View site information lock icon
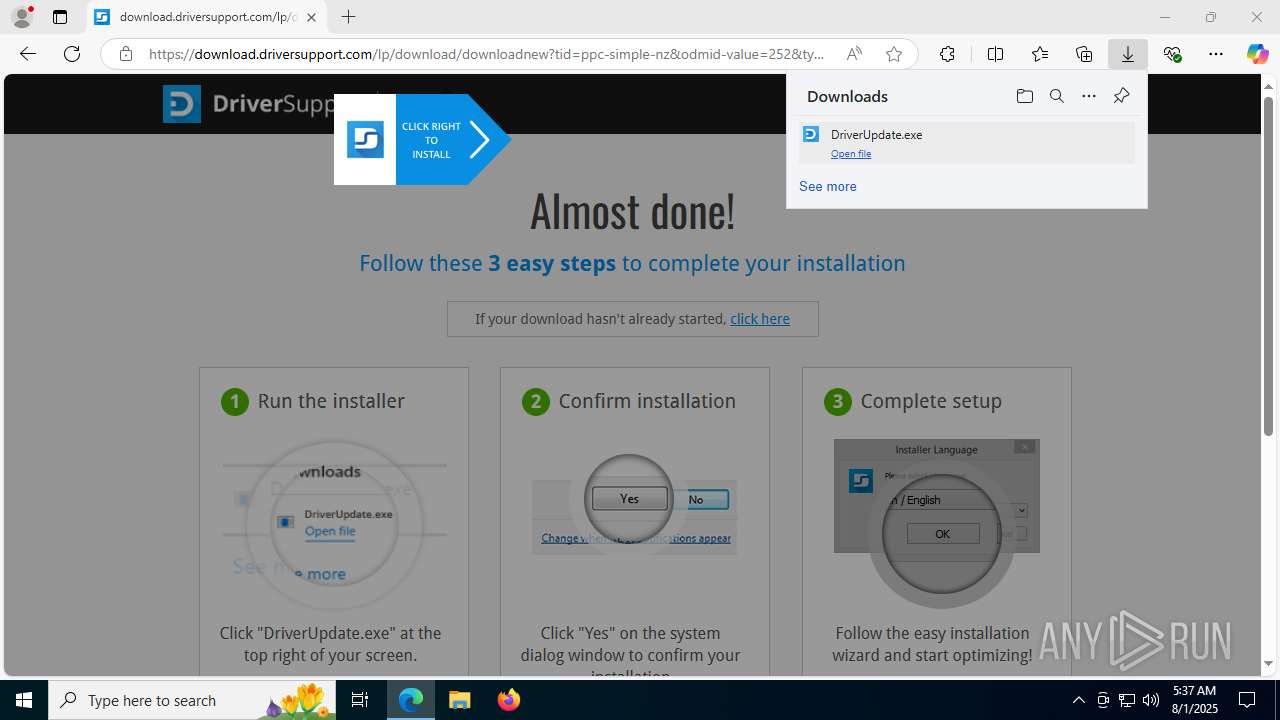The image size is (1280, 720). point(126,54)
